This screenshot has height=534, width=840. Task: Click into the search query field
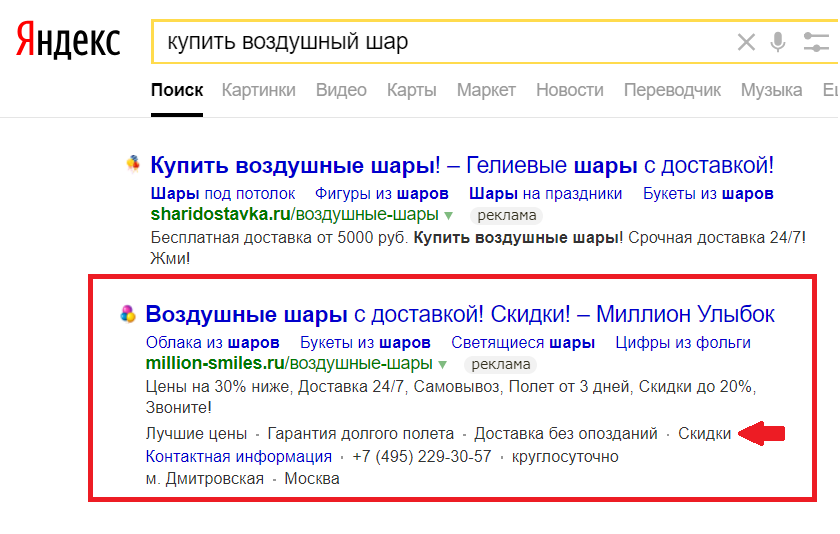point(440,42)
